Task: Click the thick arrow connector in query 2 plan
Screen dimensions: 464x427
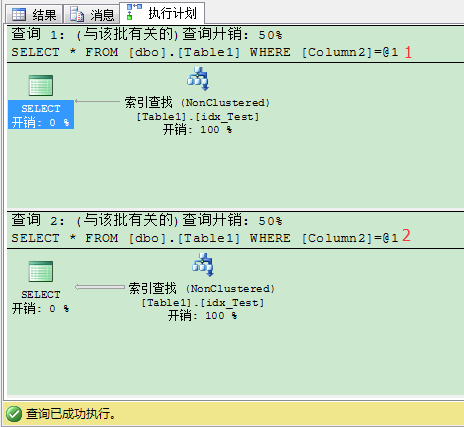Action: coord(100,287)
